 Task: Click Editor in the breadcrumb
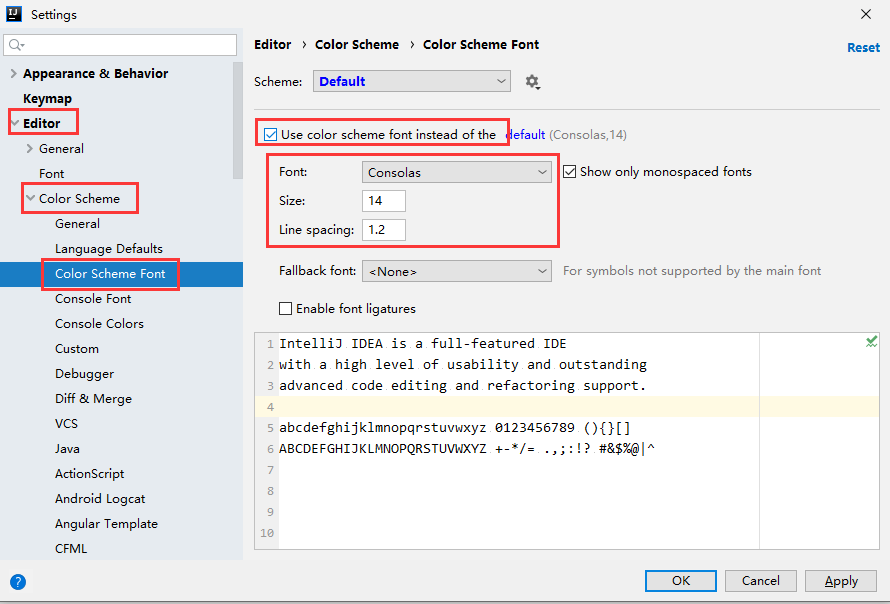coord(272,44)
